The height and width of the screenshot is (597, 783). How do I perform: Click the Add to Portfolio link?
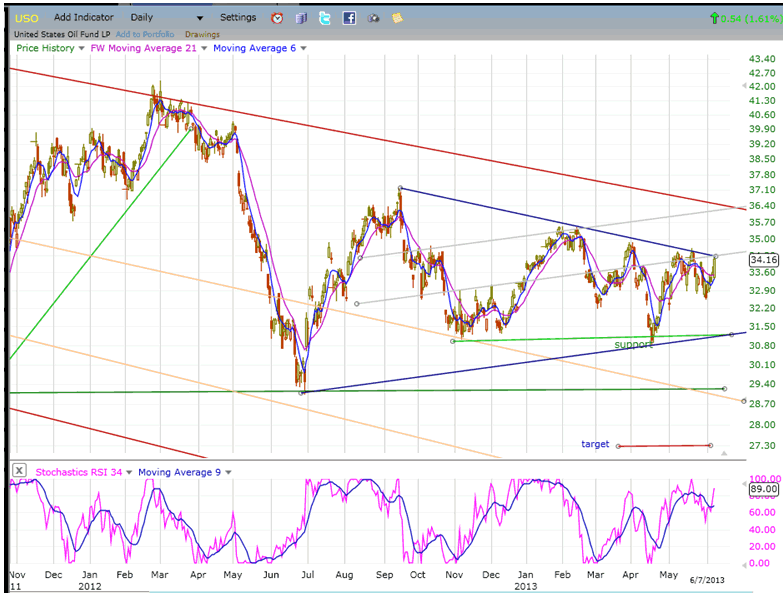coord(146,34)
